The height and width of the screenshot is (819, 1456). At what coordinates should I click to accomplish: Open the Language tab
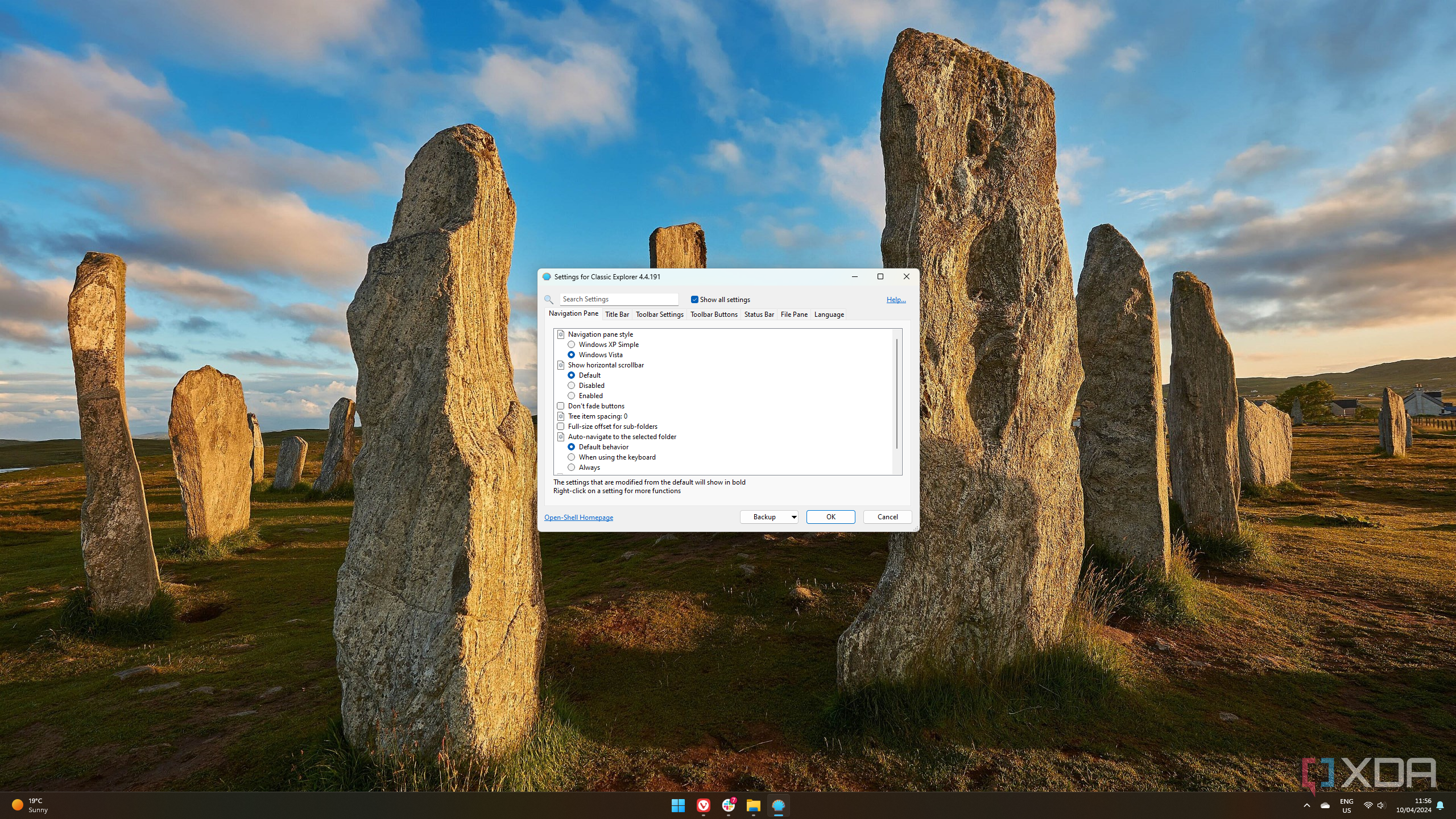pos(829,315)
